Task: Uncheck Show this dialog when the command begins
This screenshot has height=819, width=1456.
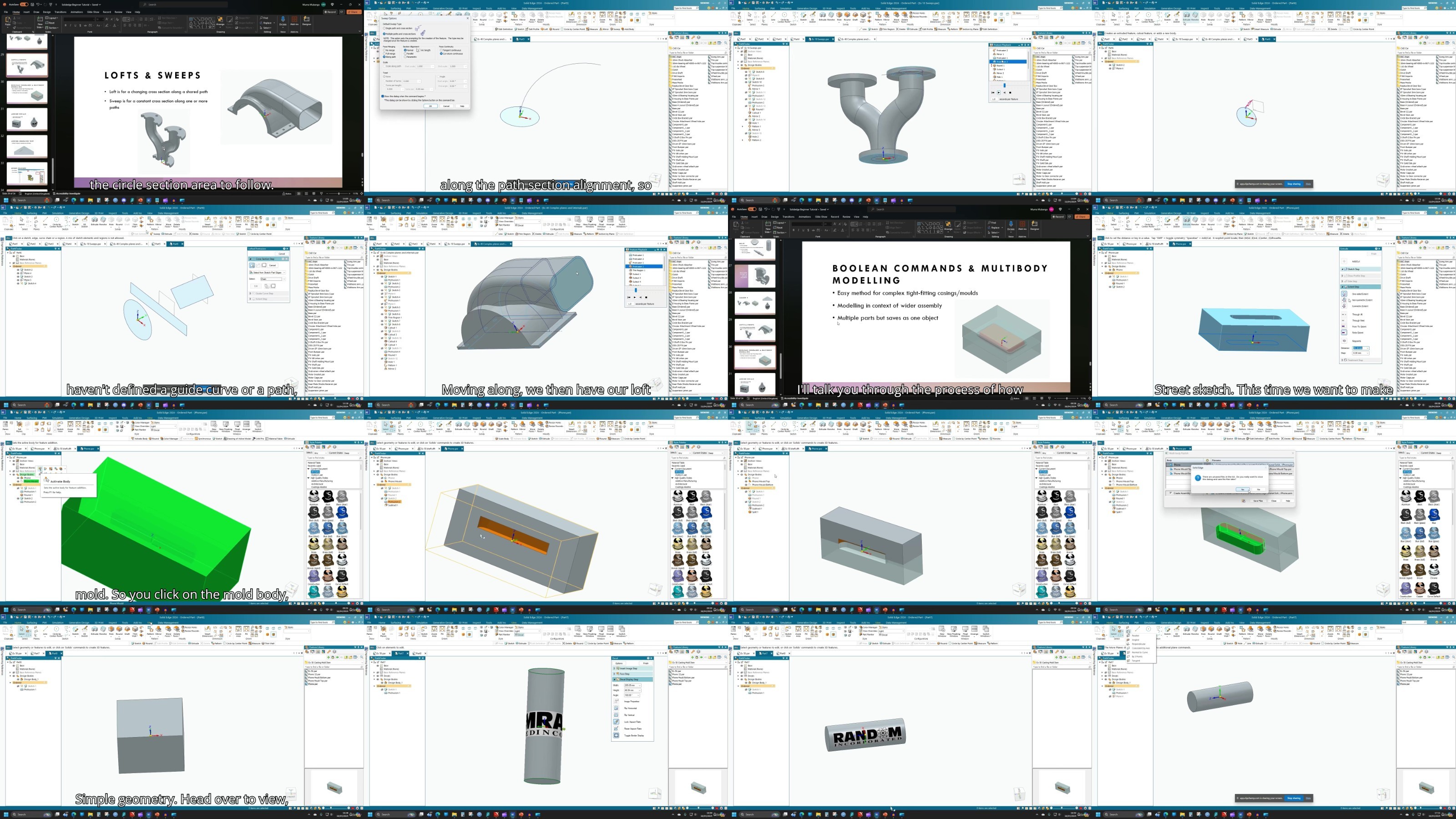Action: click(x=383, y=96)
